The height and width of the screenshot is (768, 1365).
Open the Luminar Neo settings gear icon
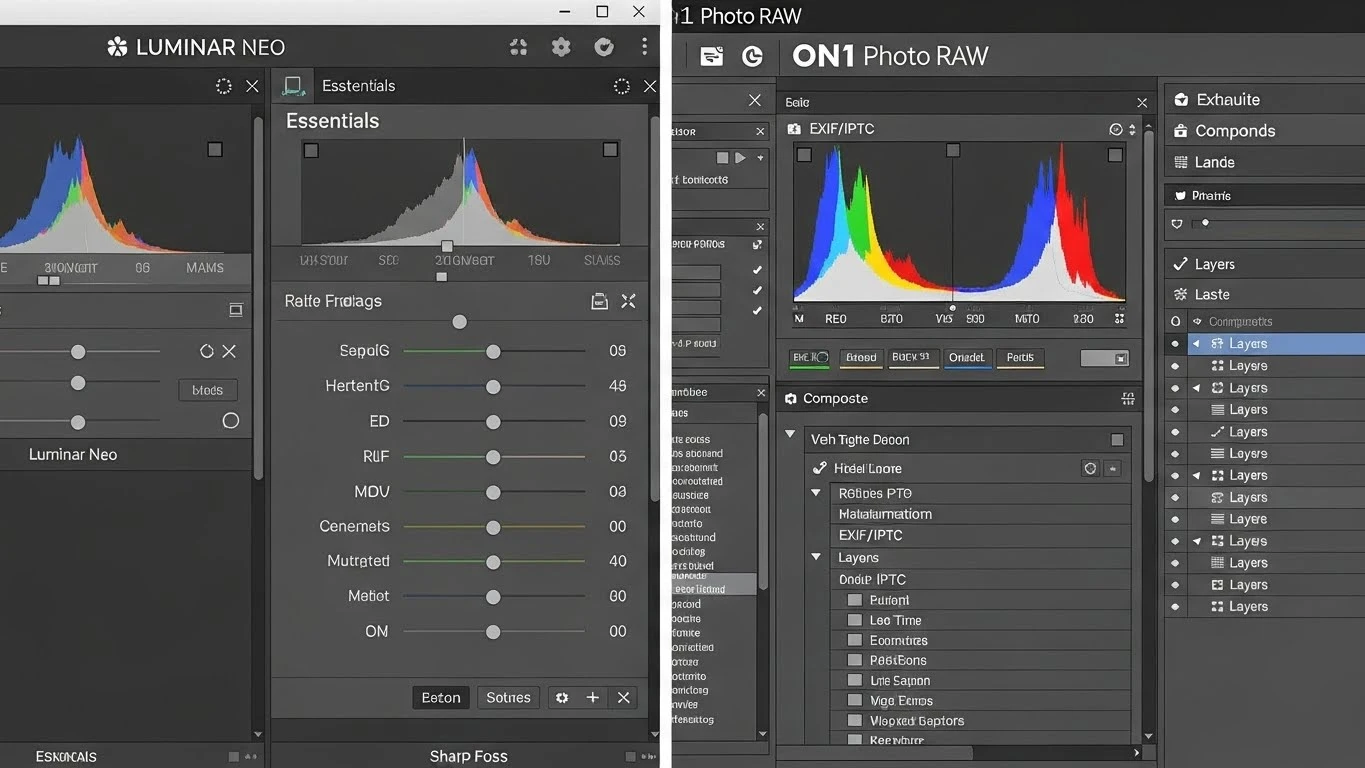560,46
